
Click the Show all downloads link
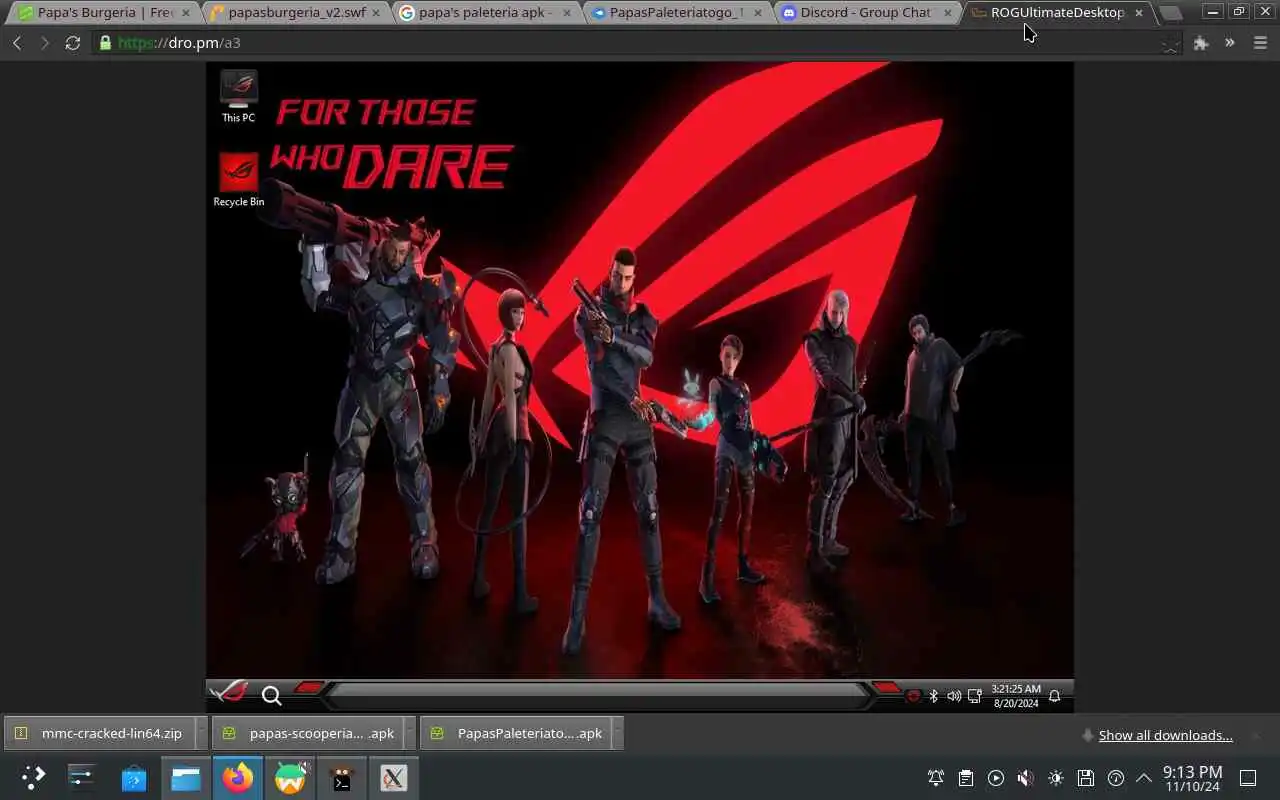pyautogui.click(x=1165, y=735)
